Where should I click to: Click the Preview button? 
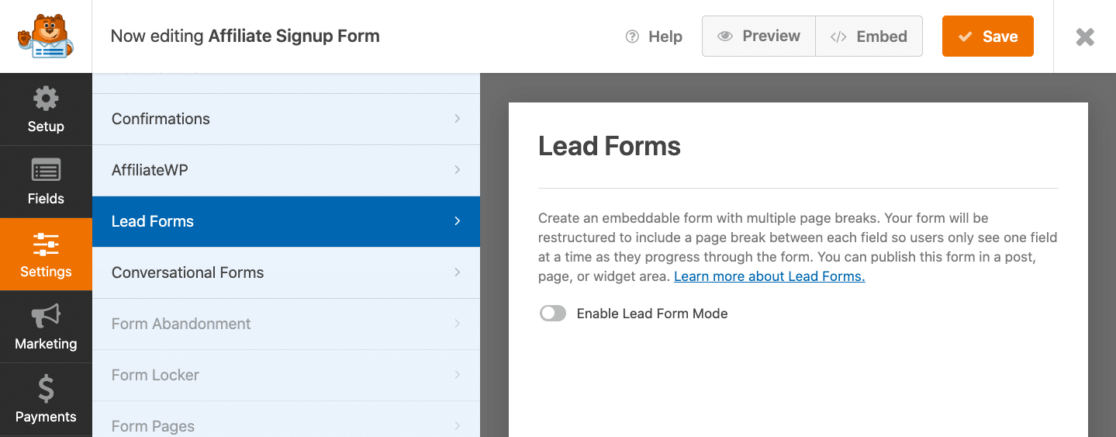[x=759, y=36]
